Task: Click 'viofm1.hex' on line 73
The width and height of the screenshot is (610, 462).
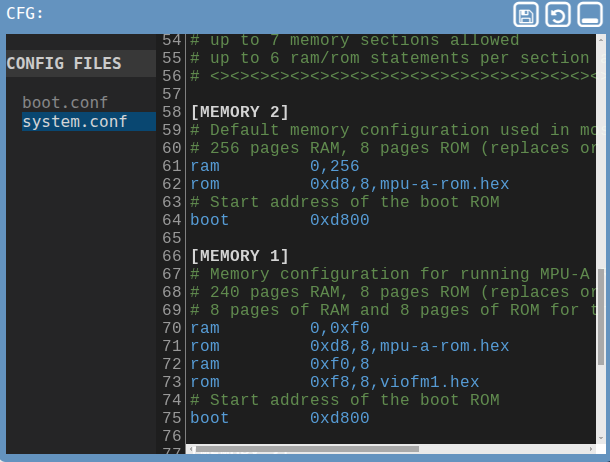Action: (x=429, y=382)
